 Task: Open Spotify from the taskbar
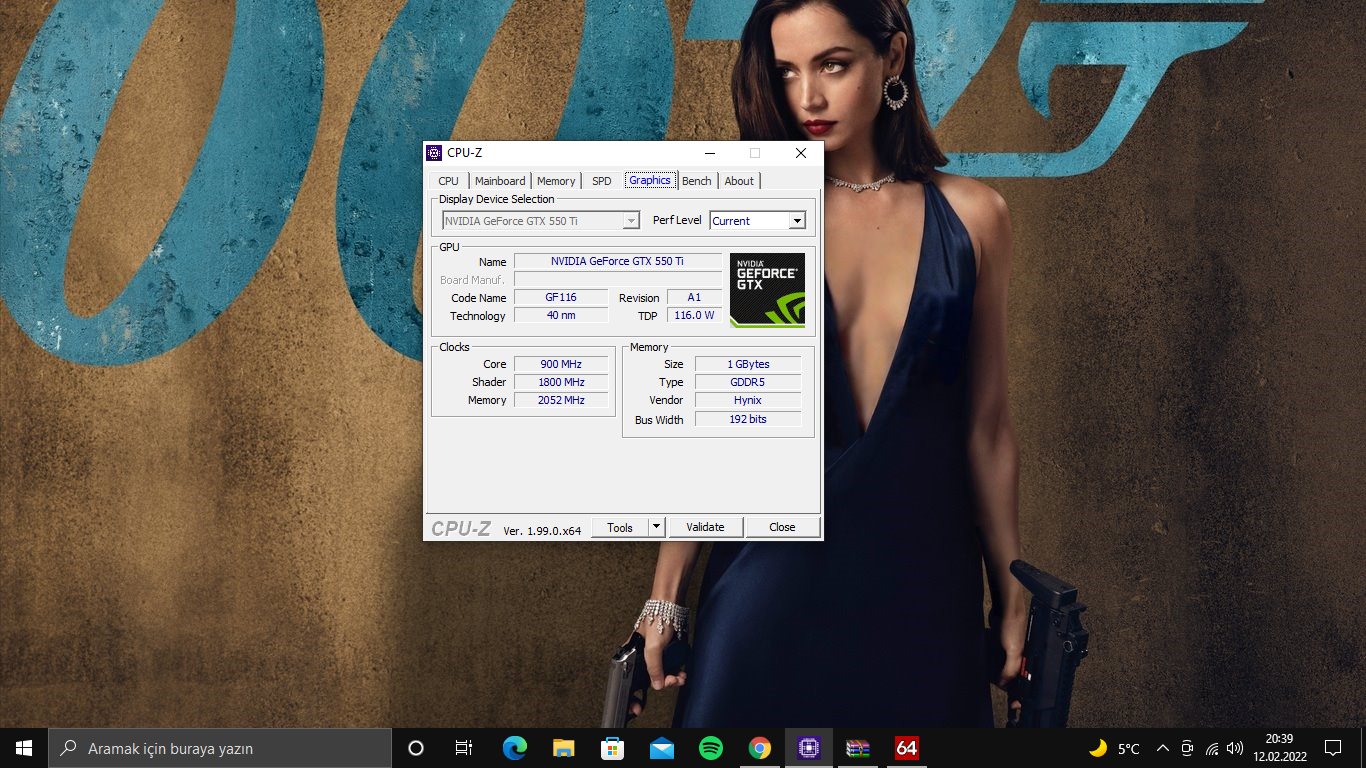pos(711,748)
